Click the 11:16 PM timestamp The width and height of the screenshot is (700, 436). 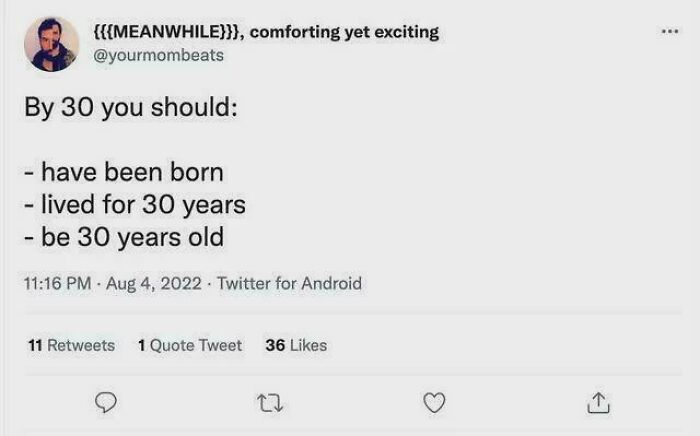click(56, 284)
